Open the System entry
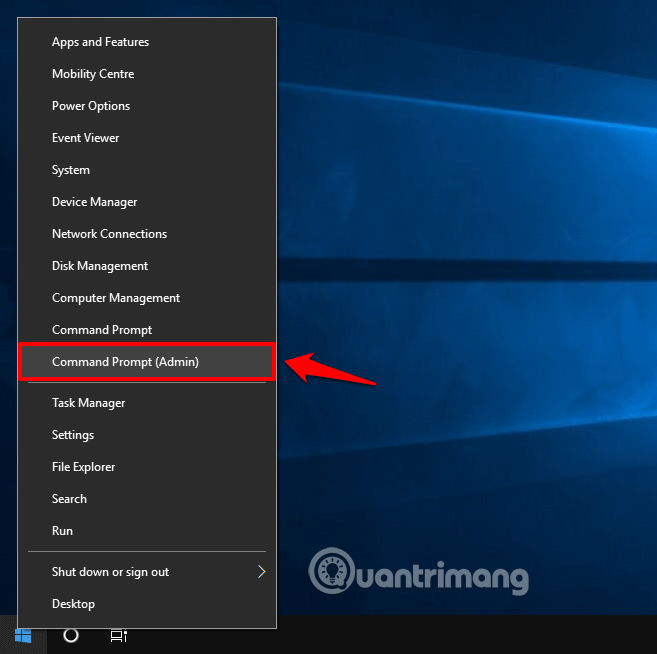 pyautogui.click(x=147, y=170)
